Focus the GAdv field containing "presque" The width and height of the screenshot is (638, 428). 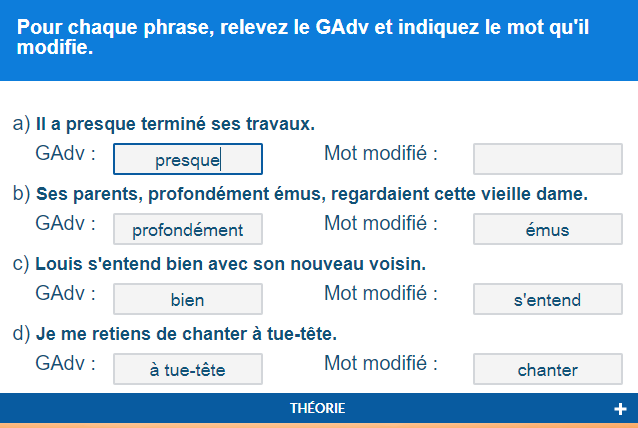[x=188, y=159]
